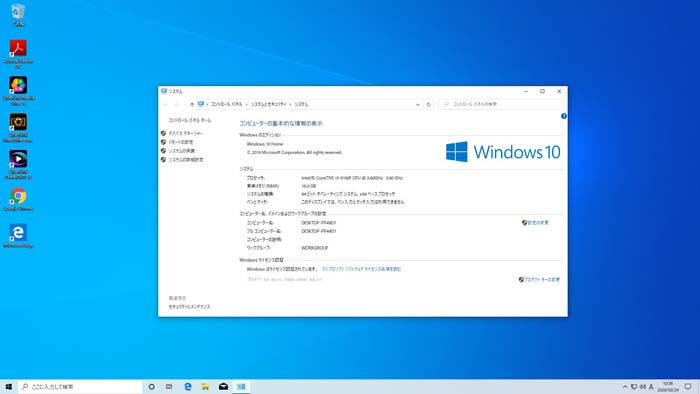Refresh the System control panel page
Viewport: 700px width, 394px height.
pyautogui.click(x=428, y=104)
